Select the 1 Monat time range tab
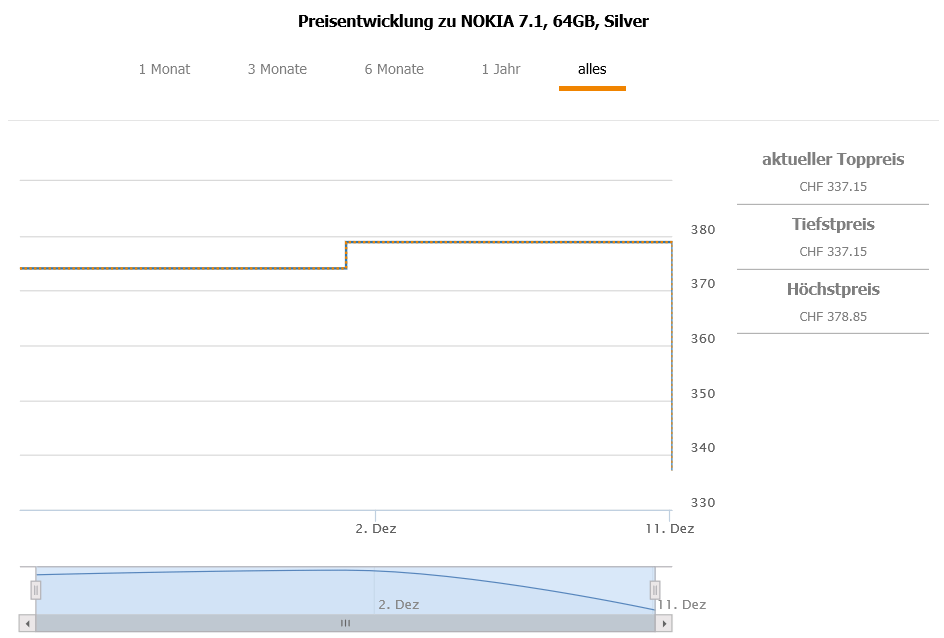The image size is (944, 638). (164, 69)
